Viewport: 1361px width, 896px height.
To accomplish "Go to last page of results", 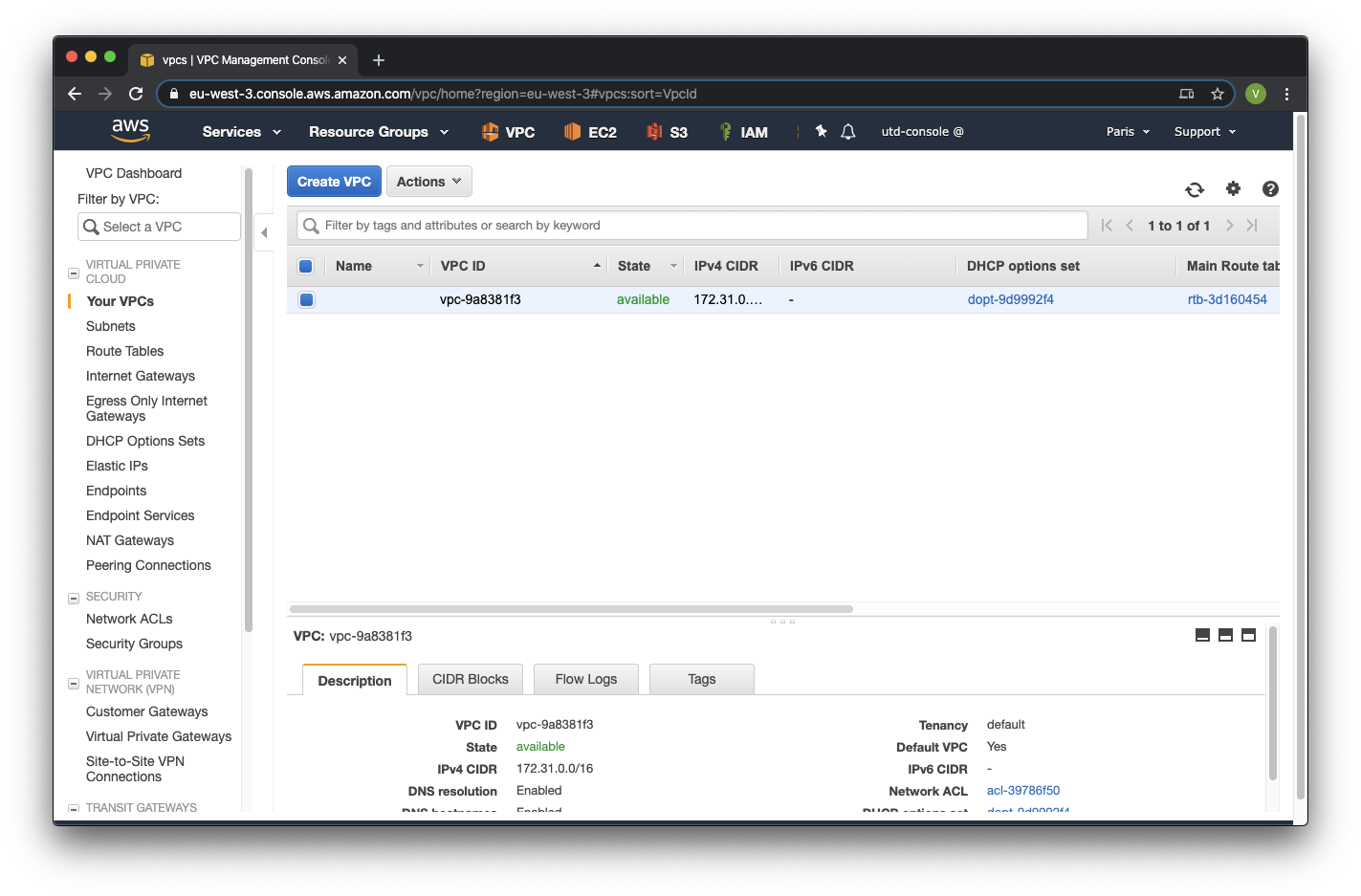I will (x=1252, y=226).
